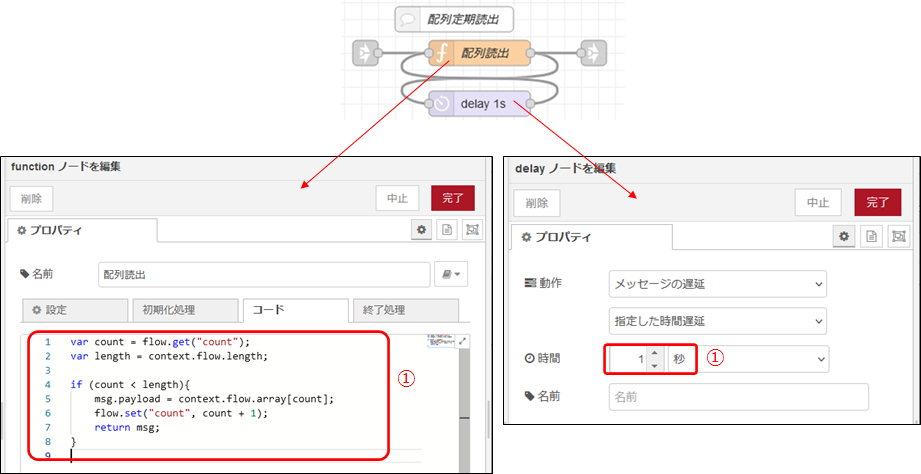Open description document icon in delay editor

(871, 236)
